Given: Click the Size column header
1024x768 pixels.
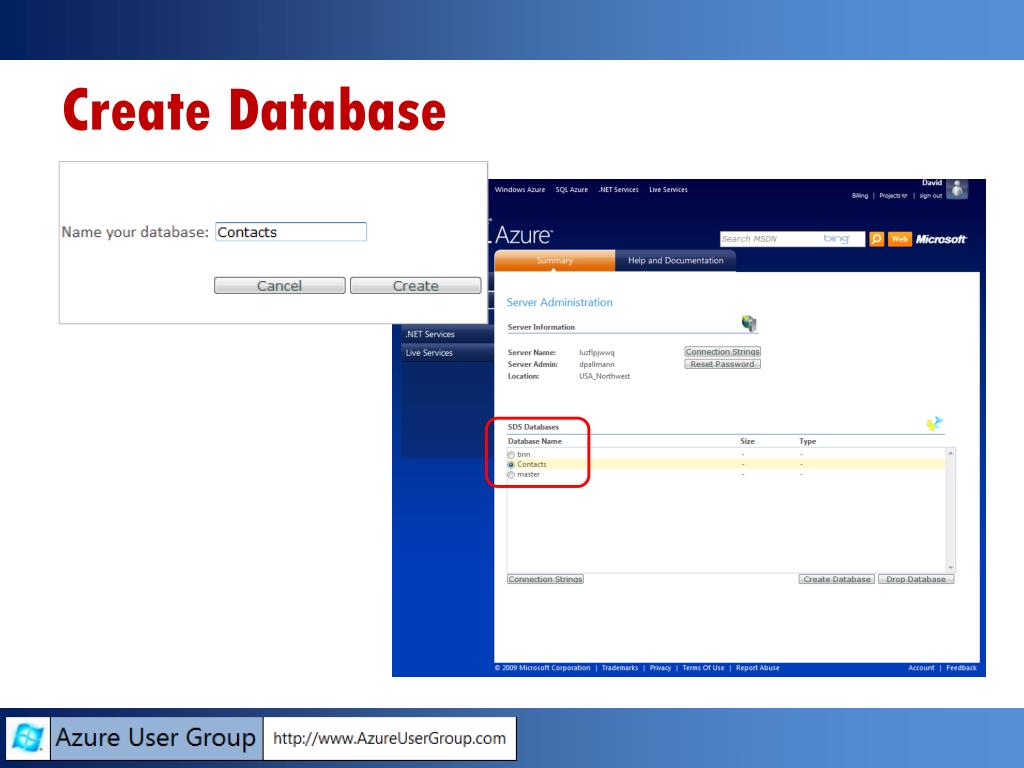Looking at the screenshot, I should [747, 441].
